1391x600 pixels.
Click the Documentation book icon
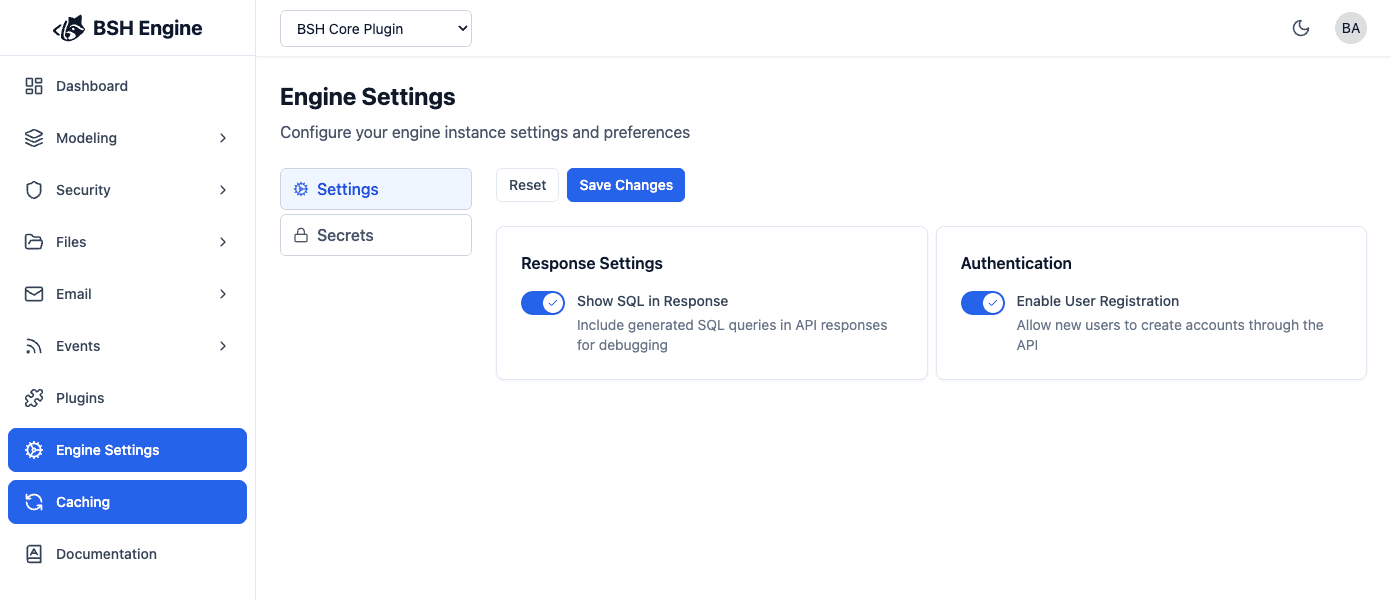(x=33, y=554)
